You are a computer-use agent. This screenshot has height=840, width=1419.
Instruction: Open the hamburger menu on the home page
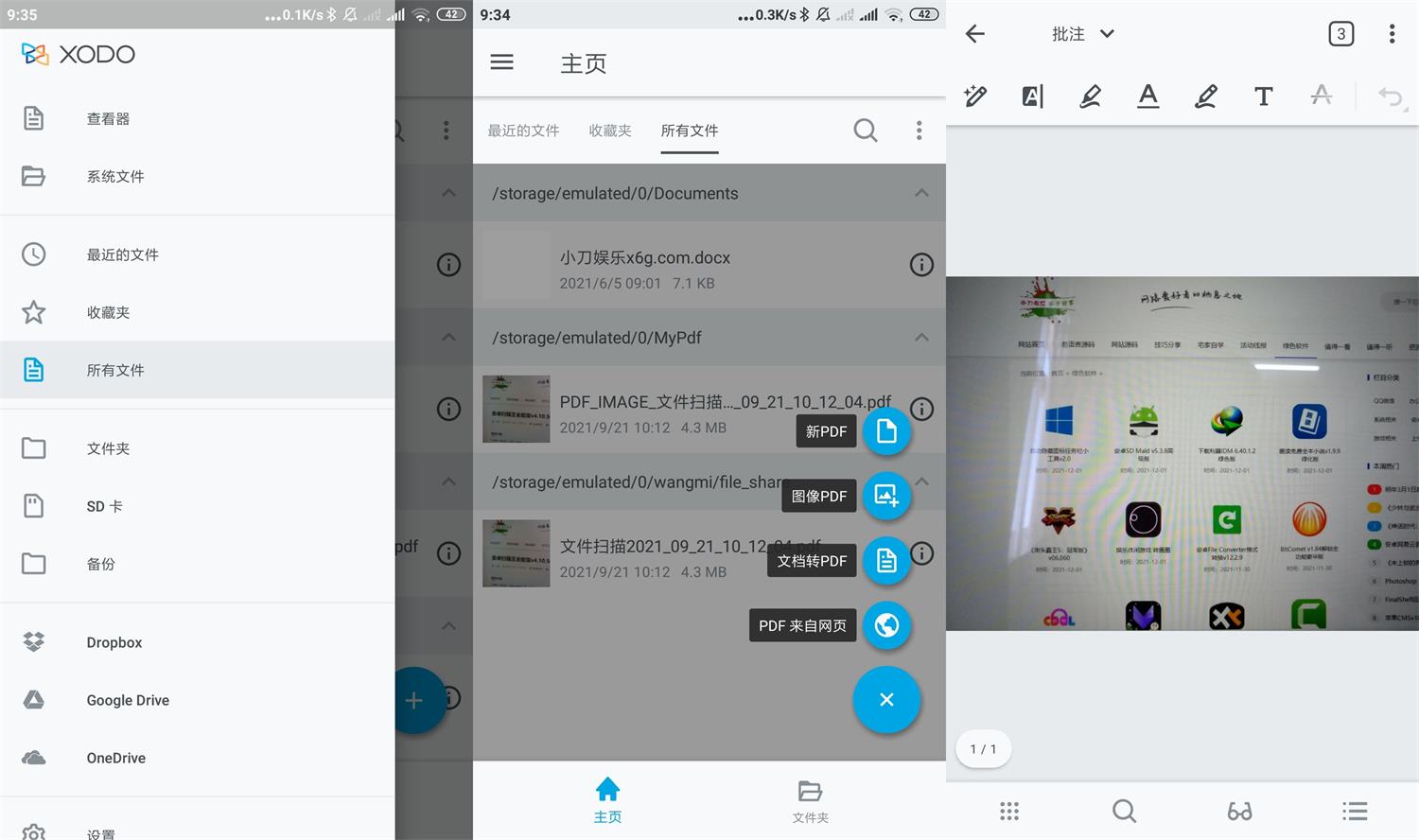(x=501, y=62)
